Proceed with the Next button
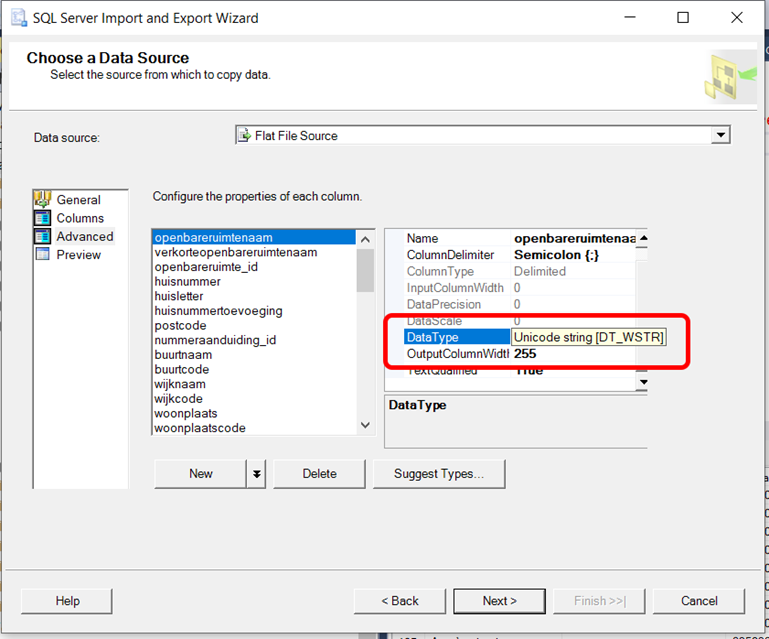 point(499,601)
